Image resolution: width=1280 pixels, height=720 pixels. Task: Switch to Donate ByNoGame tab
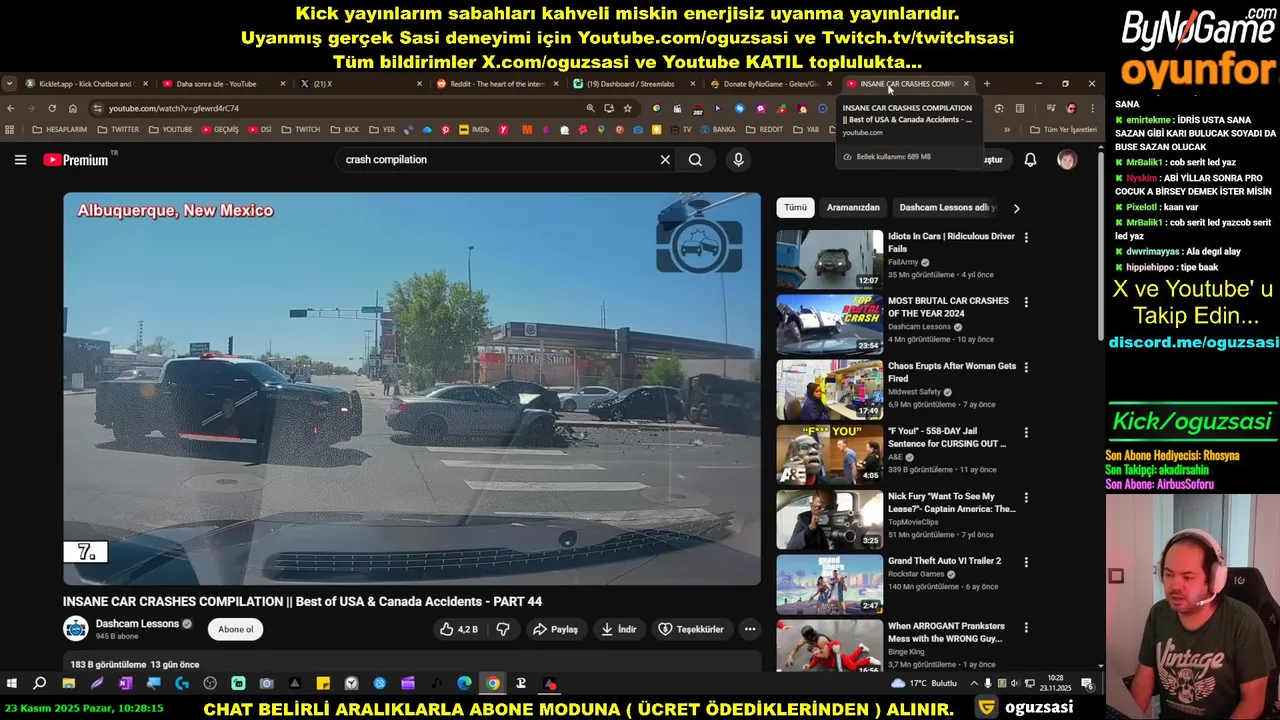point(771,84)
